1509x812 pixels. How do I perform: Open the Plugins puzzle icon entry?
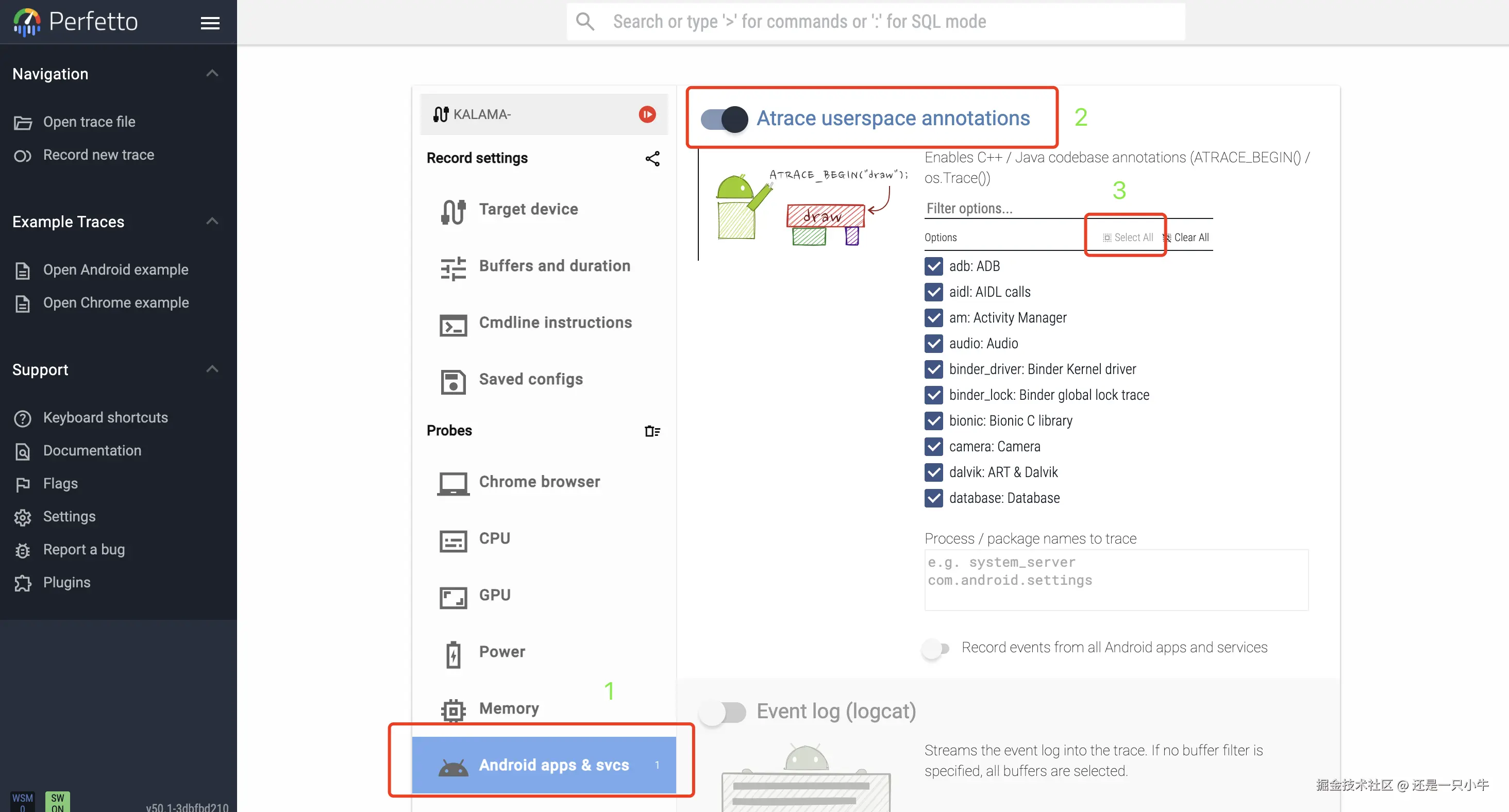[x=66, y=583]
